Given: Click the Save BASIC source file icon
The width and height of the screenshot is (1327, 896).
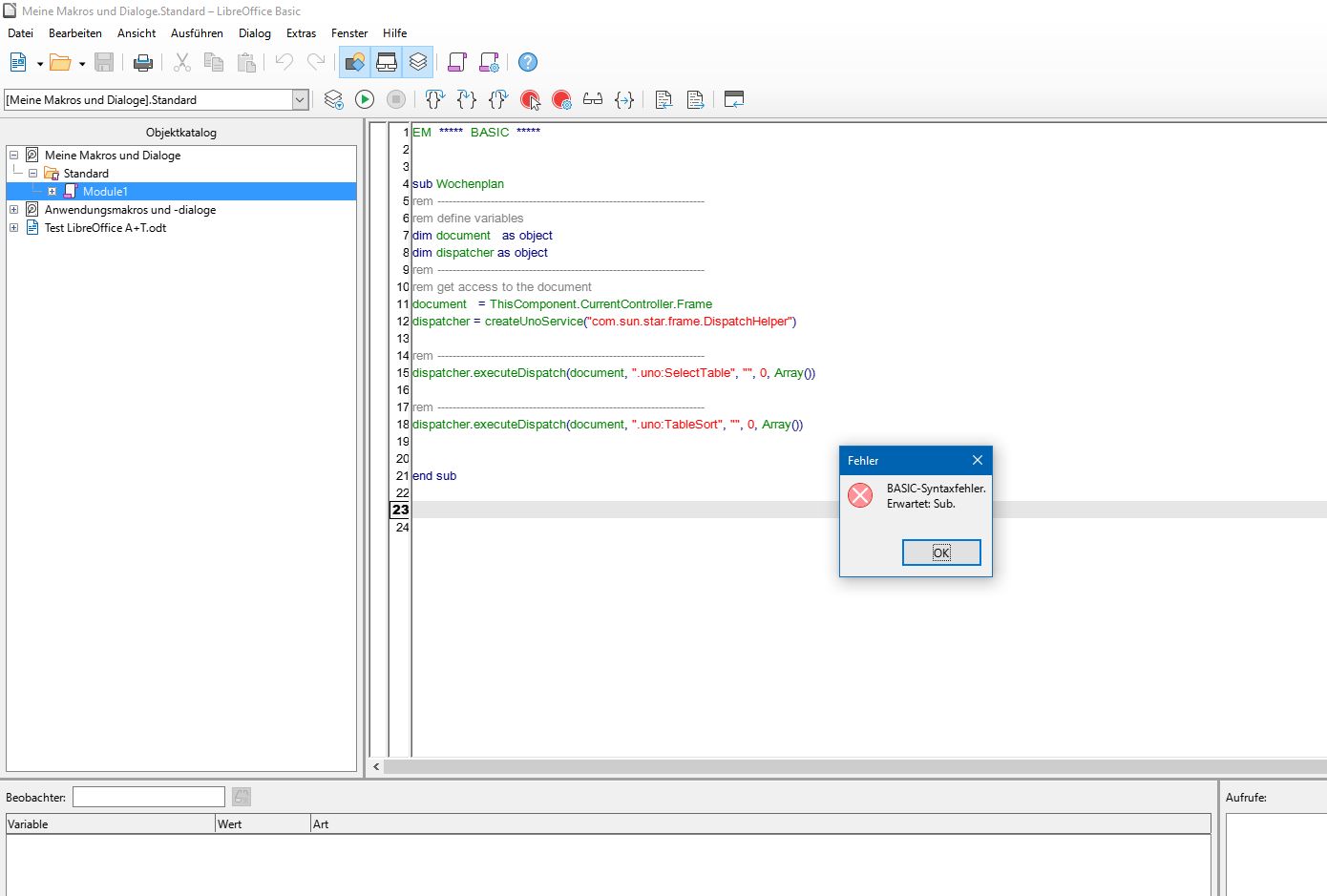Looking at the screenshot, I should [695, 99].
